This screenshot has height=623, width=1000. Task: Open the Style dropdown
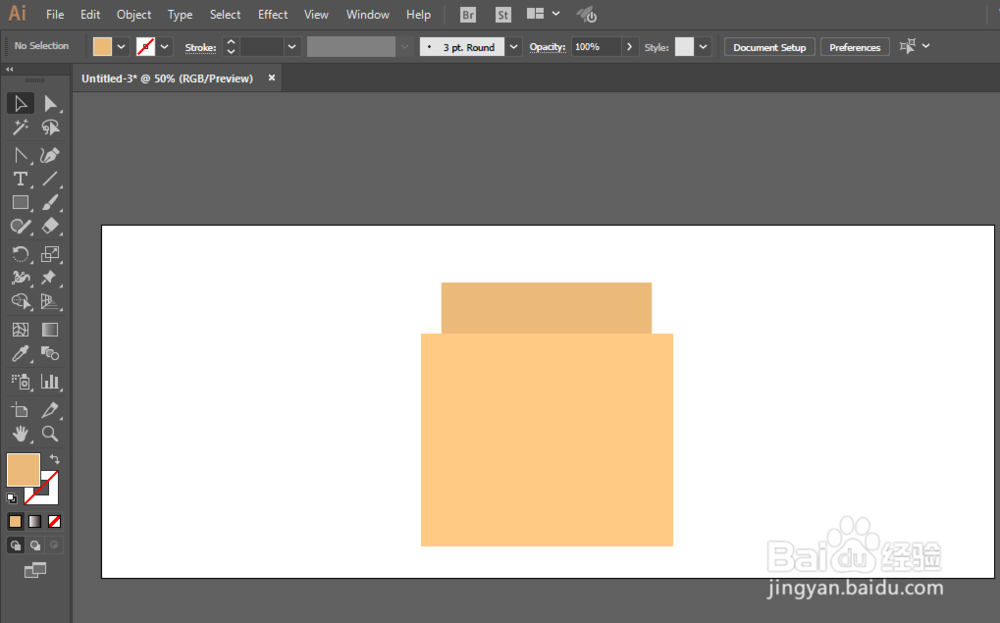[x=703, y=47]
